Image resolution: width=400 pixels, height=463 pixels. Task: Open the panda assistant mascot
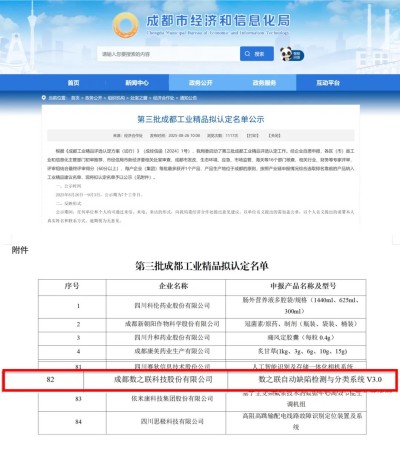[292, 54]
